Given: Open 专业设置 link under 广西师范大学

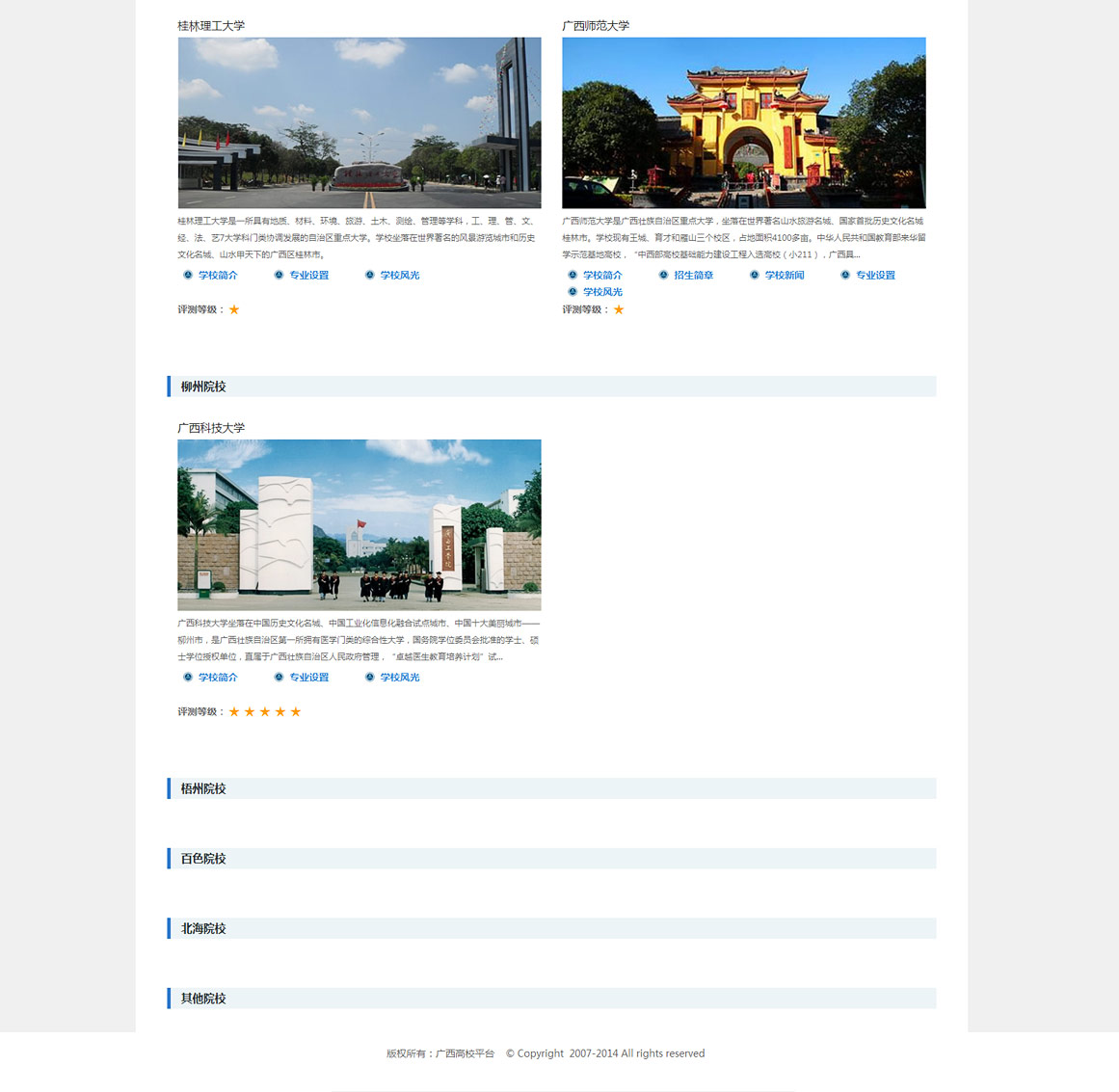Looking at the screenshot, I should 876,276.
